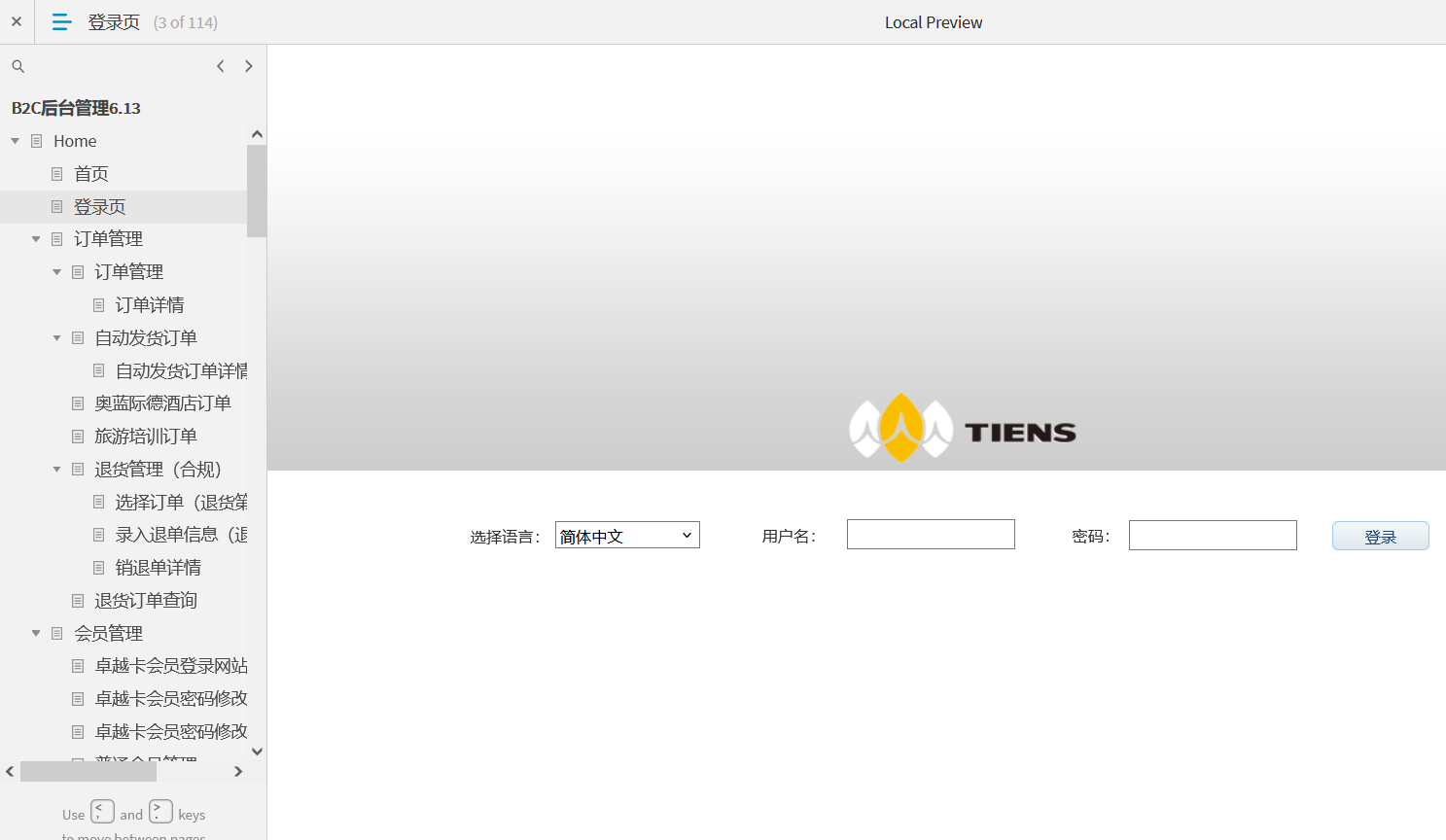
Task: Open the 销退单详情 page
Action: tap(158, 568)
